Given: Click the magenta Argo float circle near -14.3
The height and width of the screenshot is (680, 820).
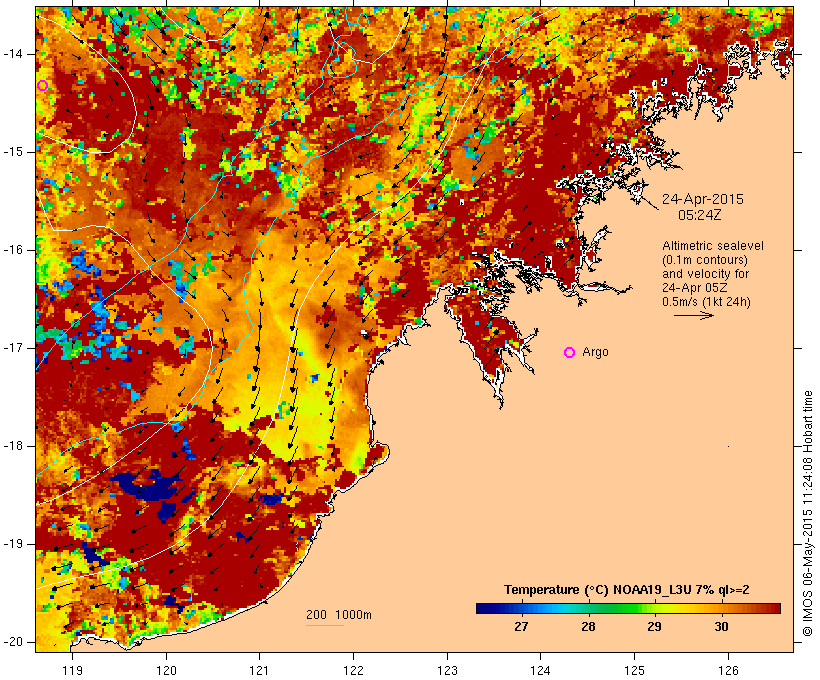Looking at the screenshot, I should click(42, 85).
